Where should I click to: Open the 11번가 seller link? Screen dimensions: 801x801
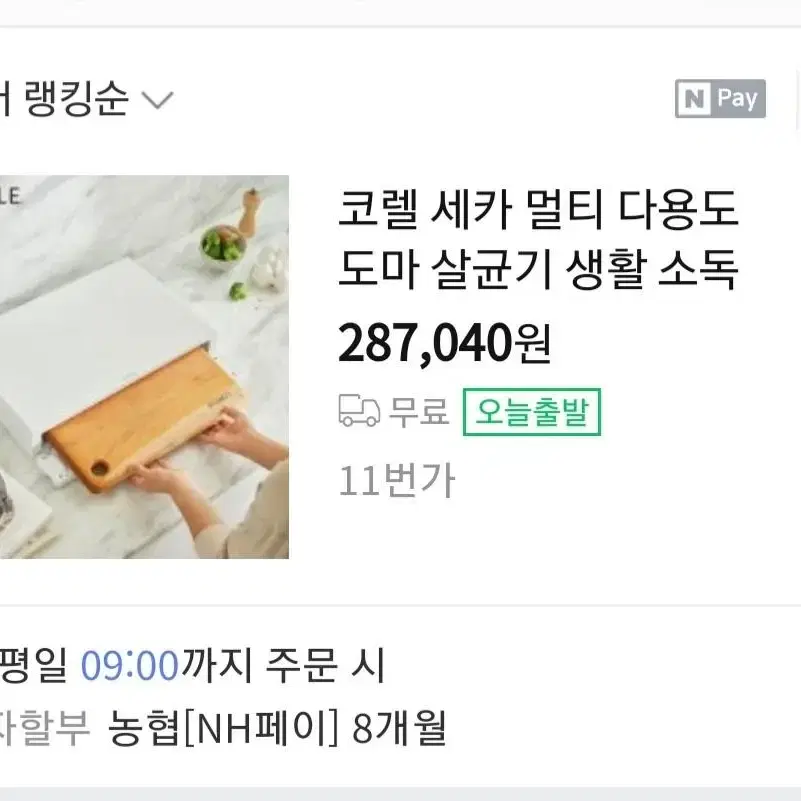(x=396, y=481)
